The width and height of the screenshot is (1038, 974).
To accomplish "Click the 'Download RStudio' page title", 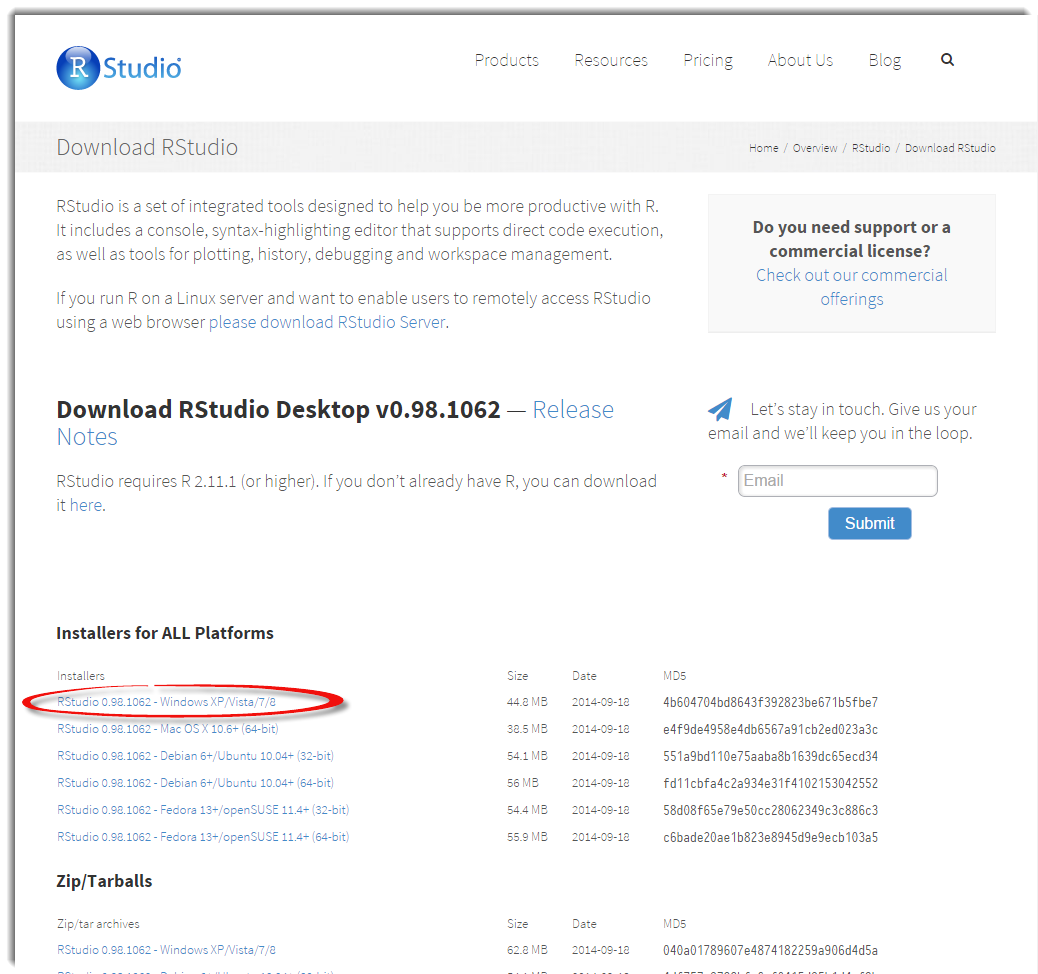I will pos(147,147).
